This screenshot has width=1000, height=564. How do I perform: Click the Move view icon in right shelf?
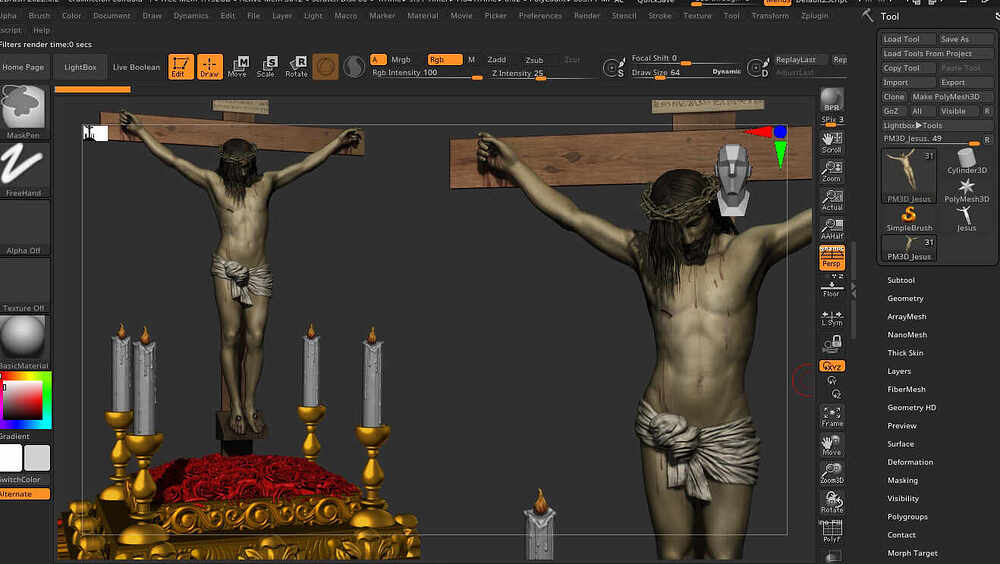832,445
